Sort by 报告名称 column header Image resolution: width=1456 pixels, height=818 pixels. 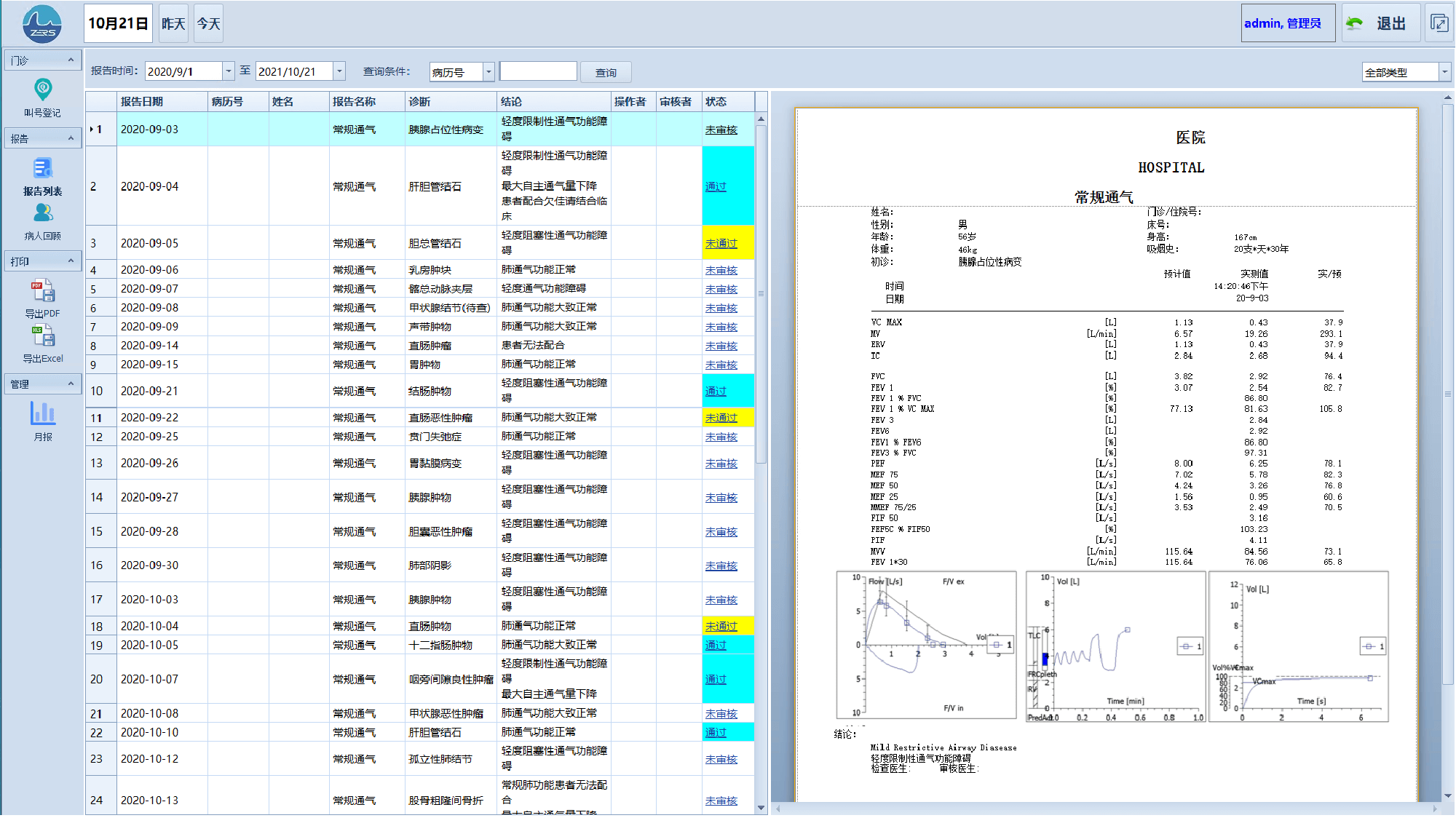(x=367, y=101)
